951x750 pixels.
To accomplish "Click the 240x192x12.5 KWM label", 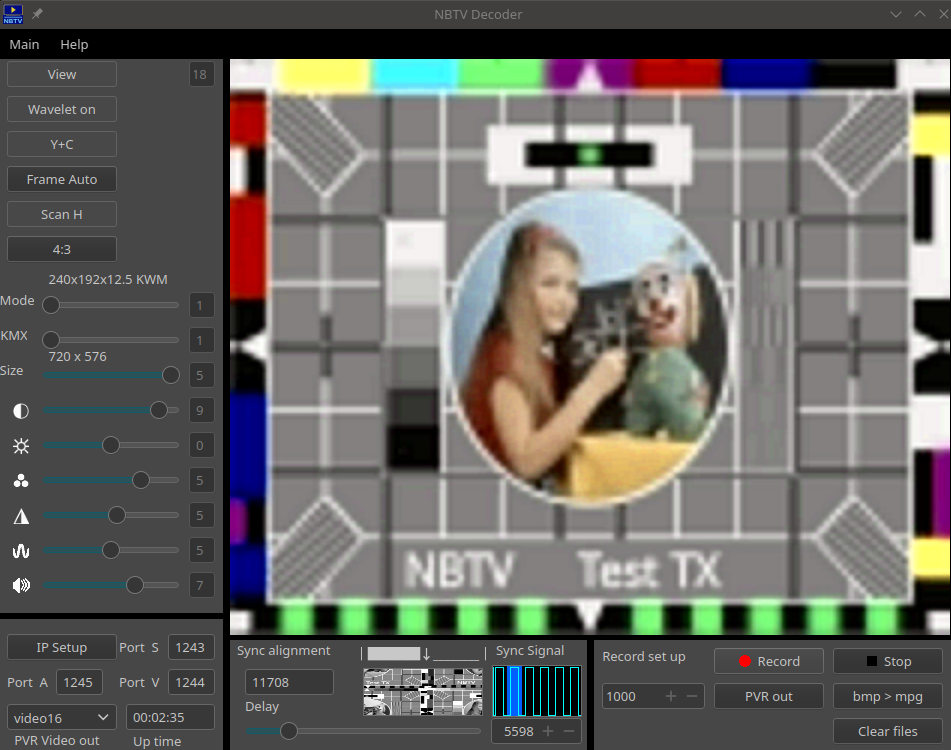I will [x=108, y=280].
